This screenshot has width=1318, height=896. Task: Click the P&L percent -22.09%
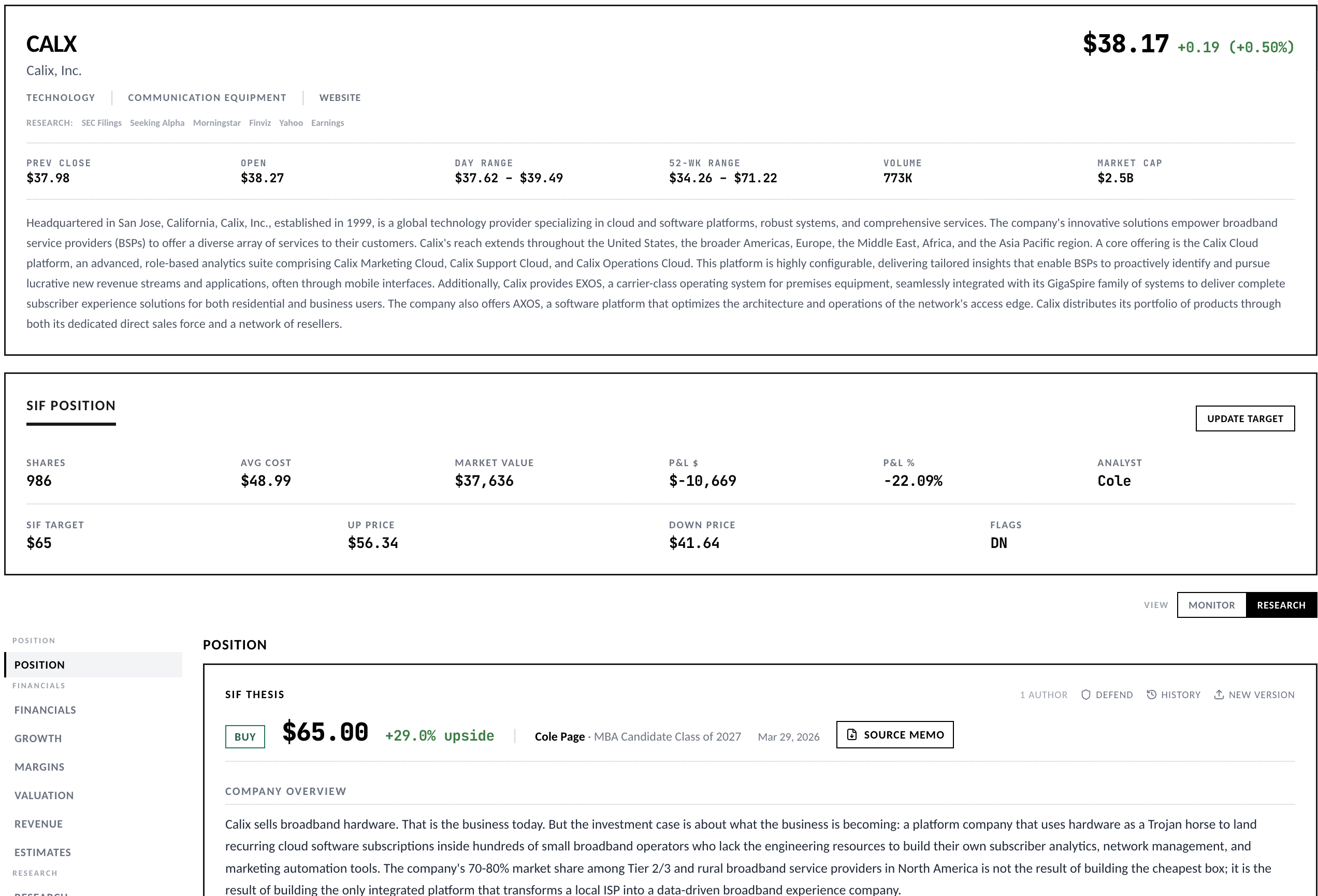pyautogui.click(x=913, y=481)
